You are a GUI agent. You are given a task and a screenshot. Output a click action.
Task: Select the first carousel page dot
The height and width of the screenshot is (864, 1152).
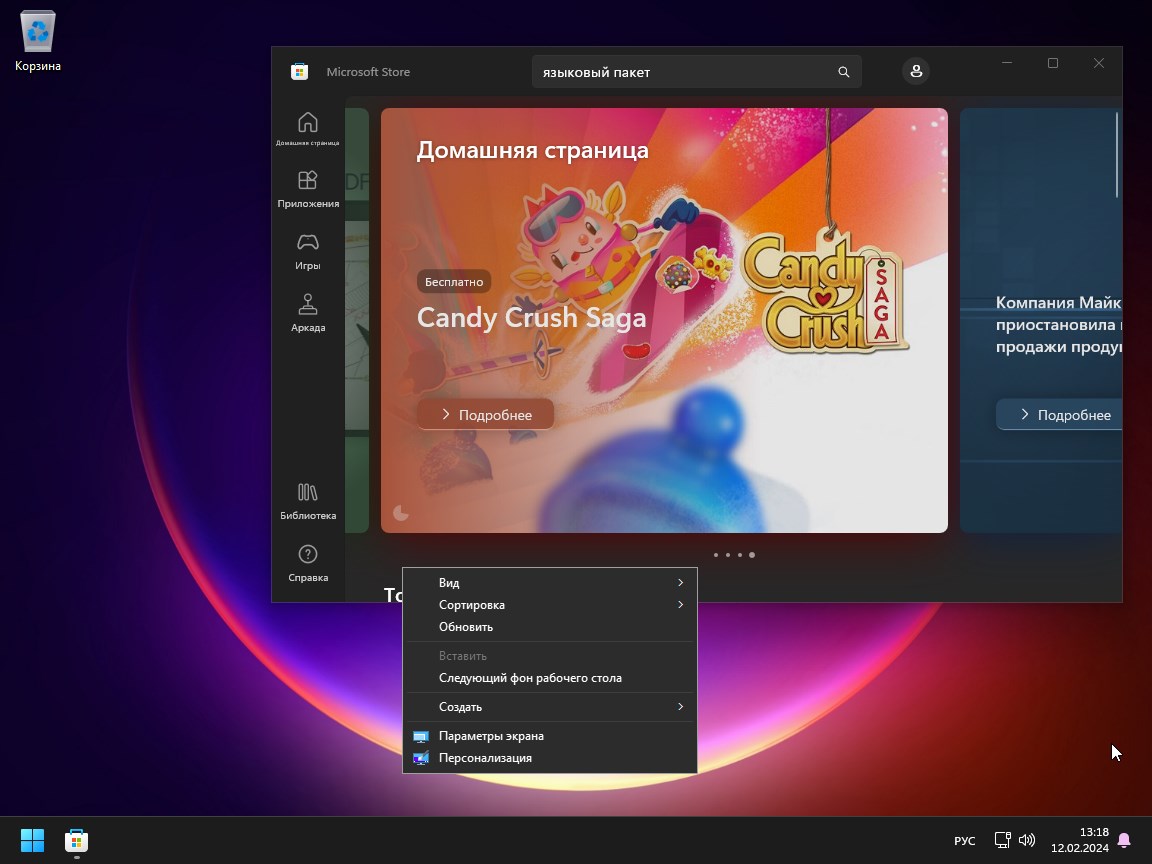[x=716, y=555]
